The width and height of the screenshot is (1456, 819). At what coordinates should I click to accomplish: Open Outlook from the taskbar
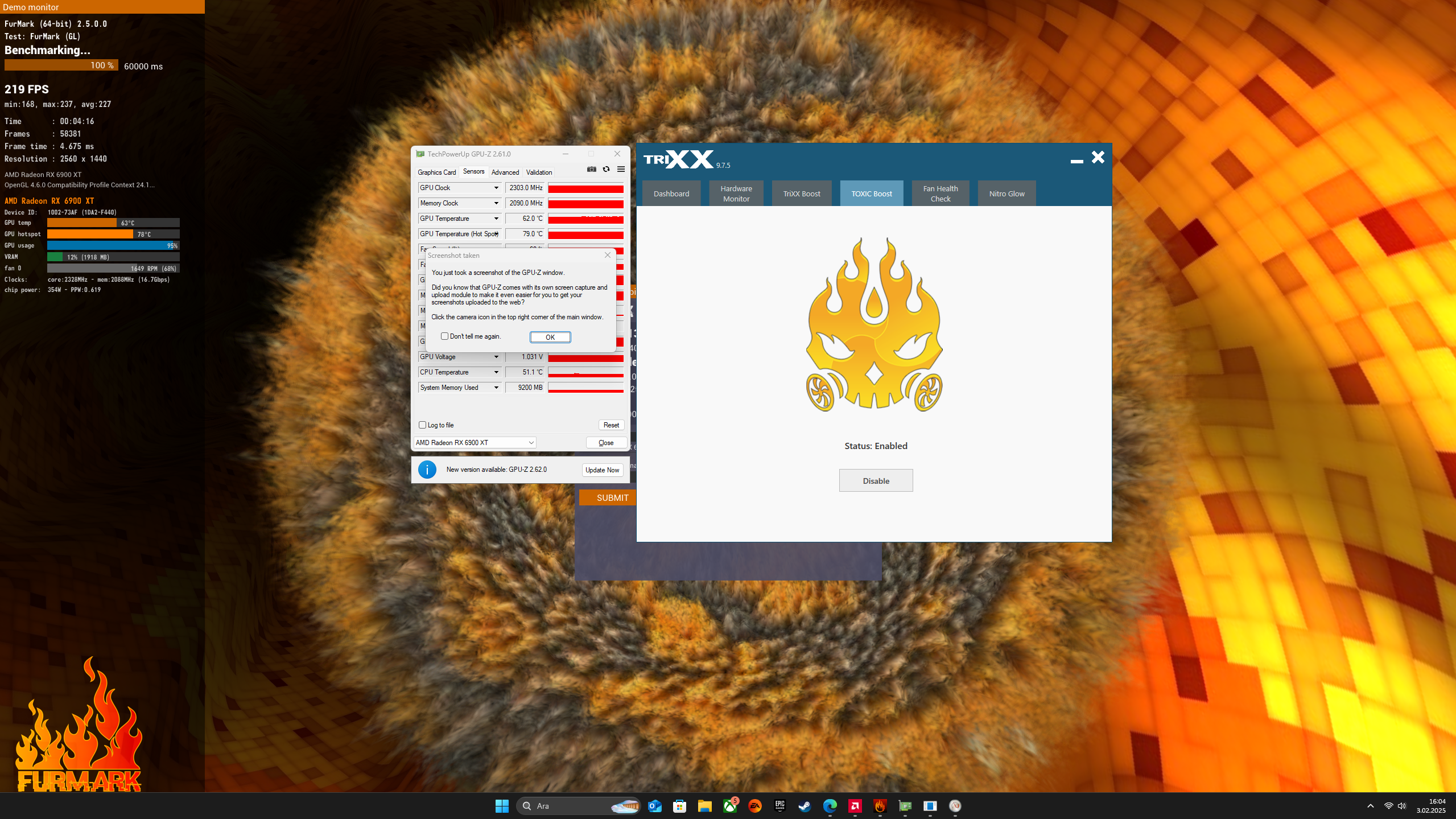click(655, 805)
